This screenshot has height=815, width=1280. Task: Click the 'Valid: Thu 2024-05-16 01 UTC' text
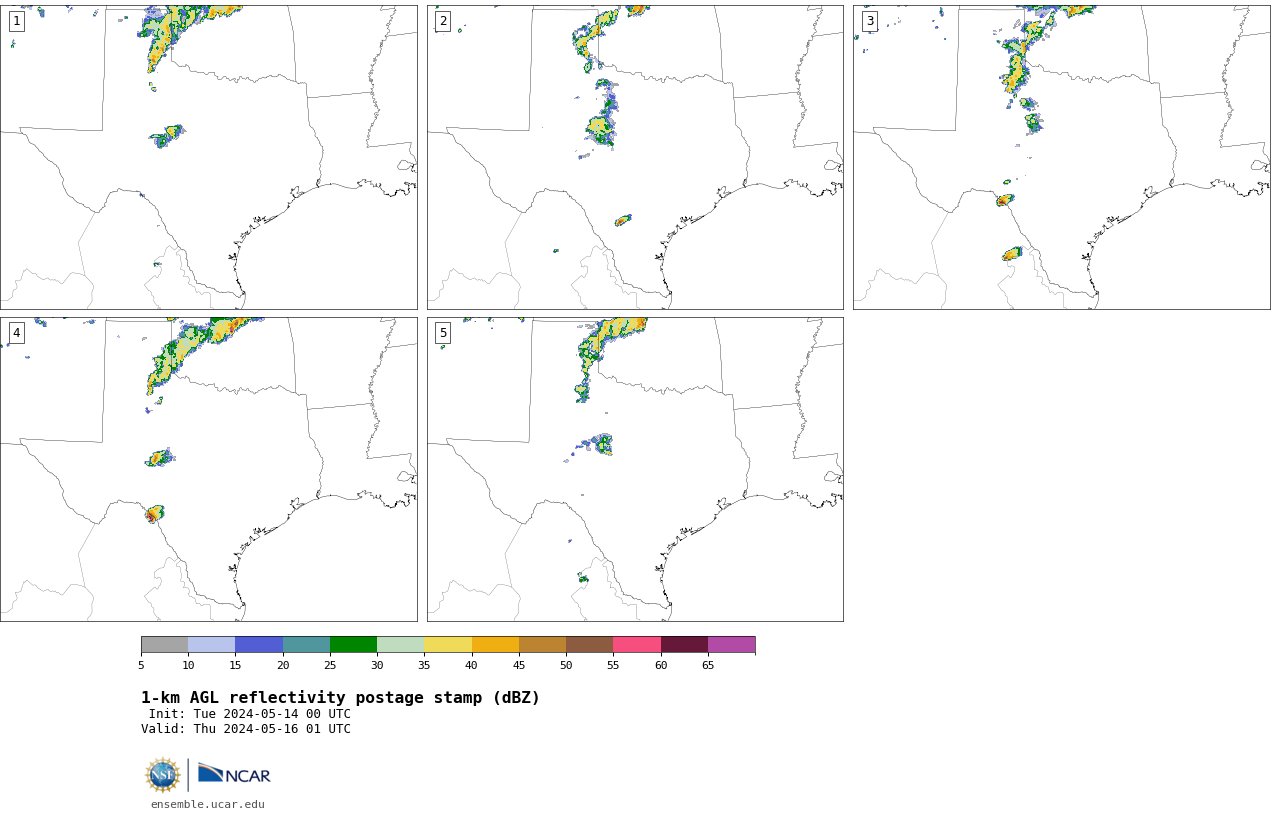[x=246, y=729]
